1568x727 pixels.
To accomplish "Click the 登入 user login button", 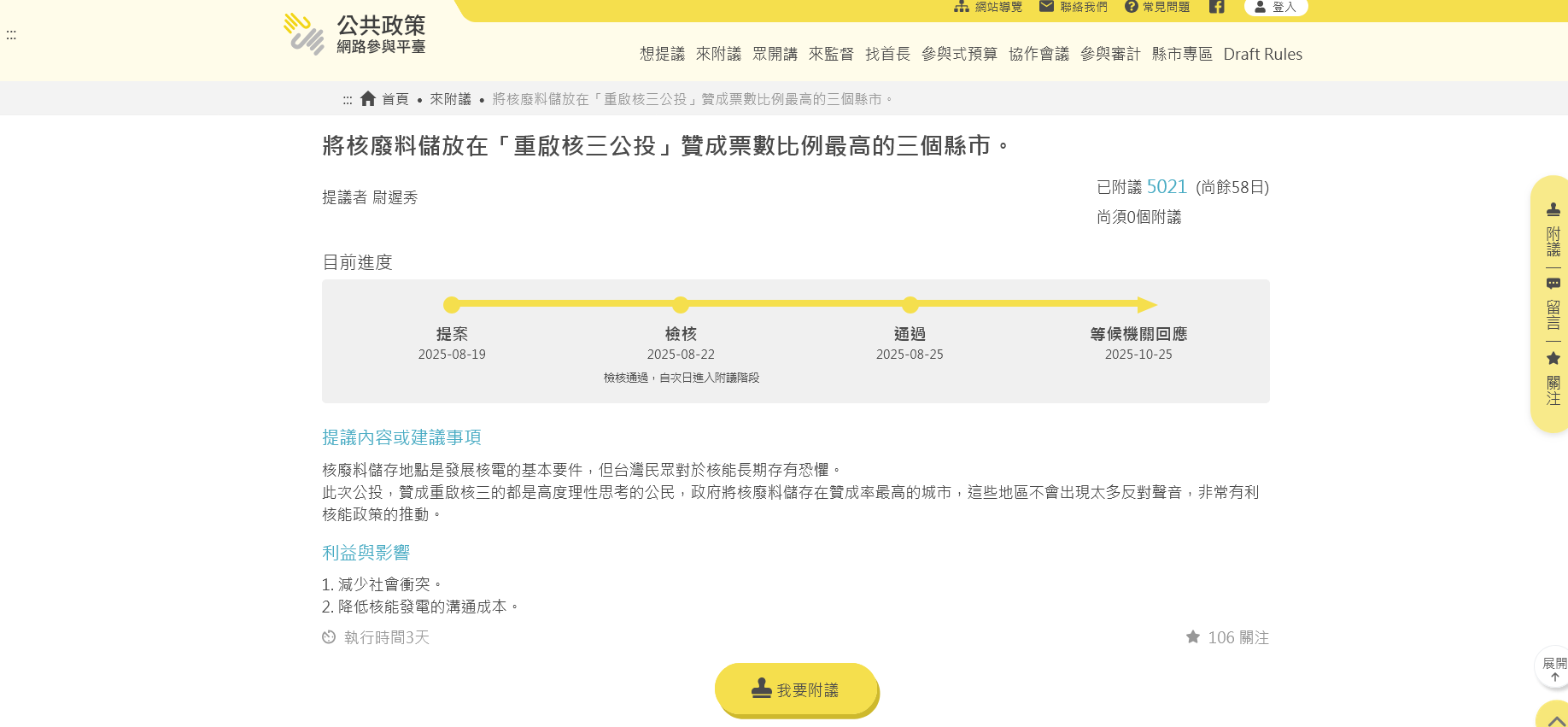I will [x=1276, y=7].
